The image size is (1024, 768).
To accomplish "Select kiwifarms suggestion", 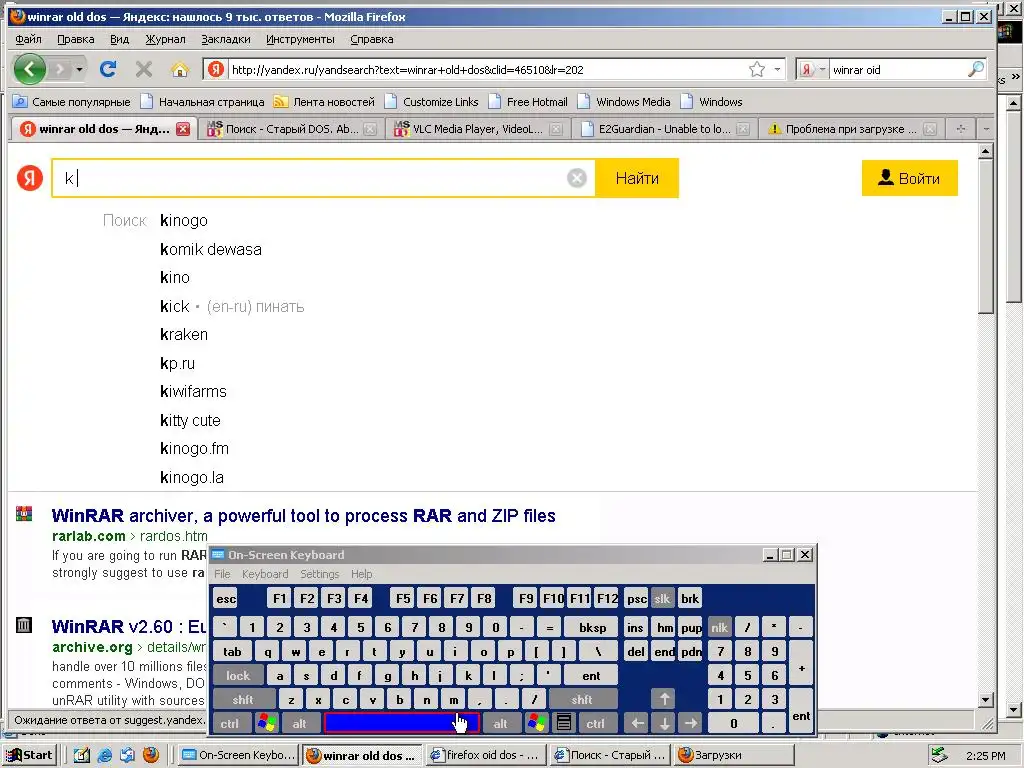I will point(193,391).
